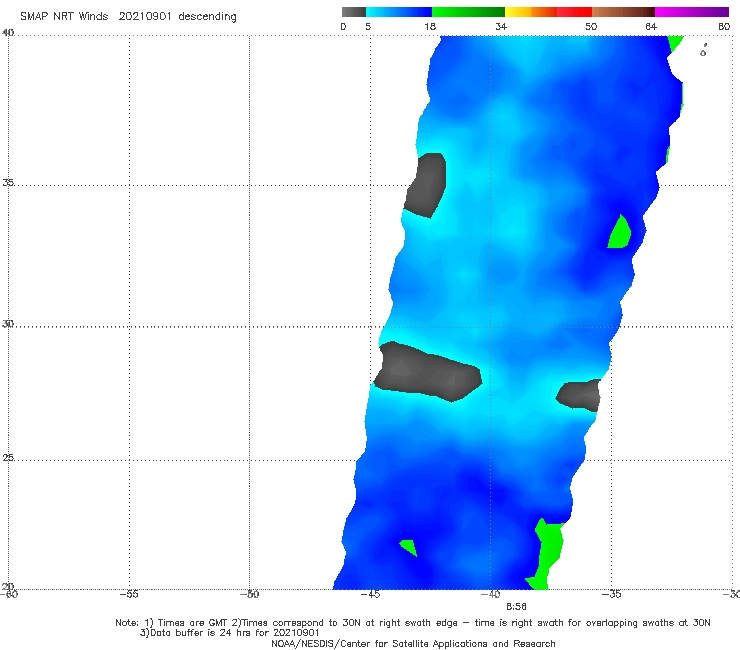Click the colorbar label 18
This screenshot has width=740, height=650.
pos(430,26)
